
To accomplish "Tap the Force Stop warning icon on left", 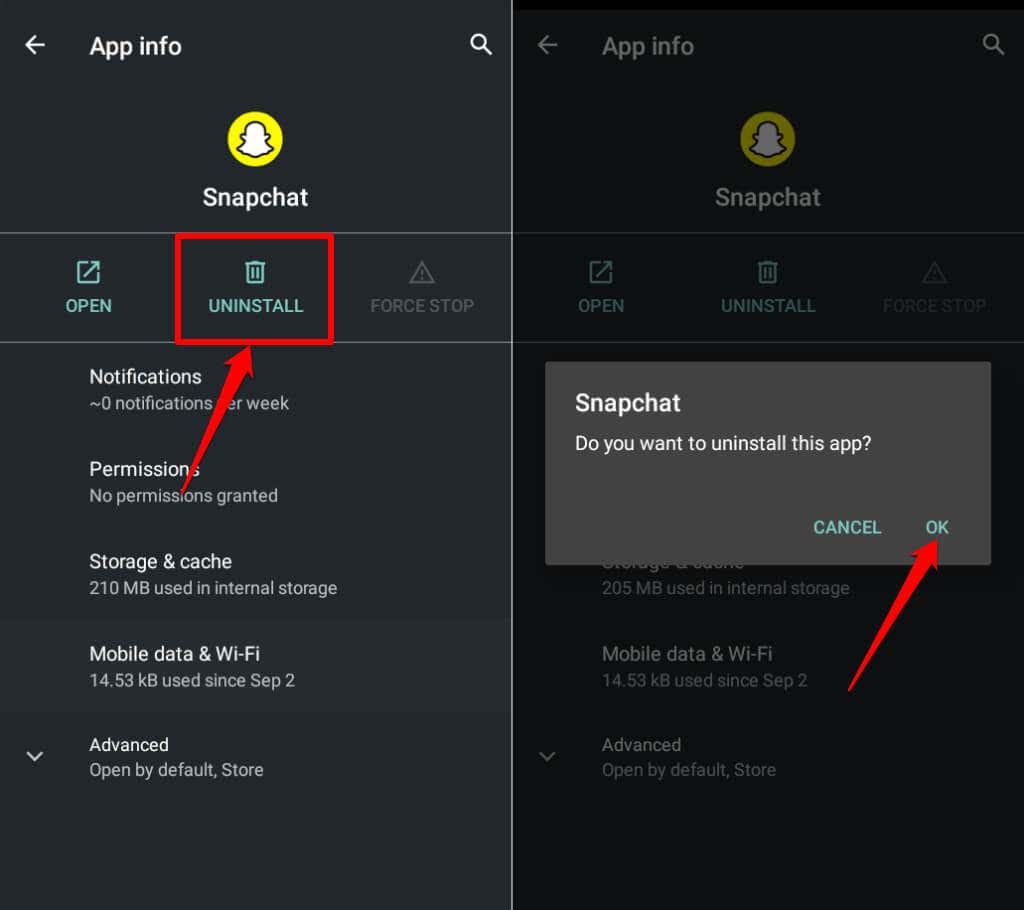I will [x=422, y=272].
